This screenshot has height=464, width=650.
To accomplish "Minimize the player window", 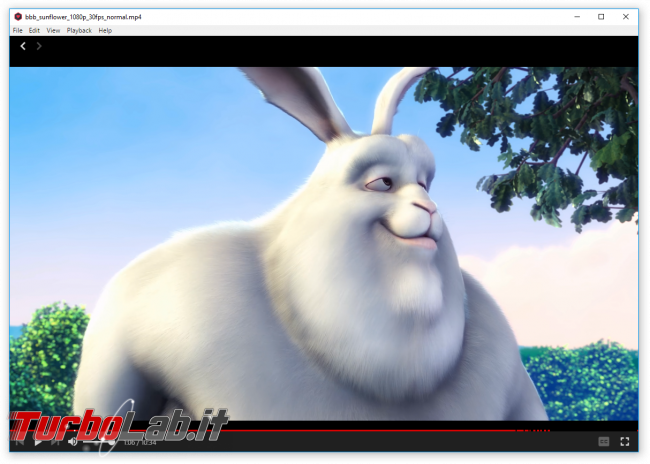I will (x=577, y=17).
